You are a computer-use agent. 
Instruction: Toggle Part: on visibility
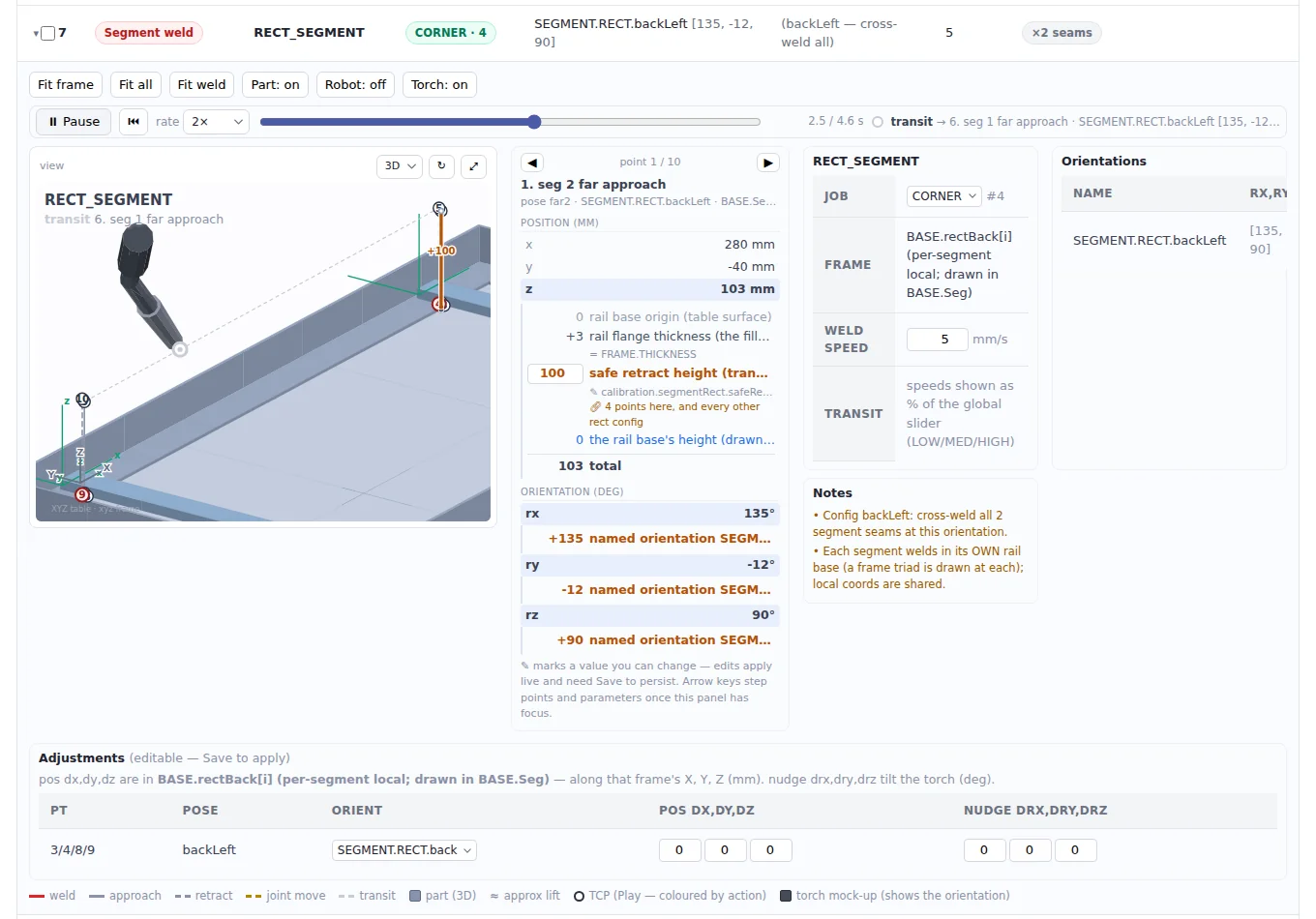(x=275, y=85)
